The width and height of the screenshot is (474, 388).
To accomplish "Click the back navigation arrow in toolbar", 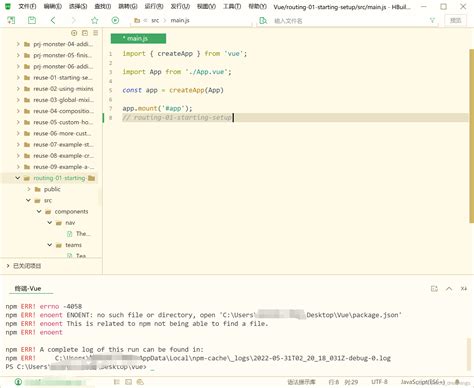I will pos(53,20).
